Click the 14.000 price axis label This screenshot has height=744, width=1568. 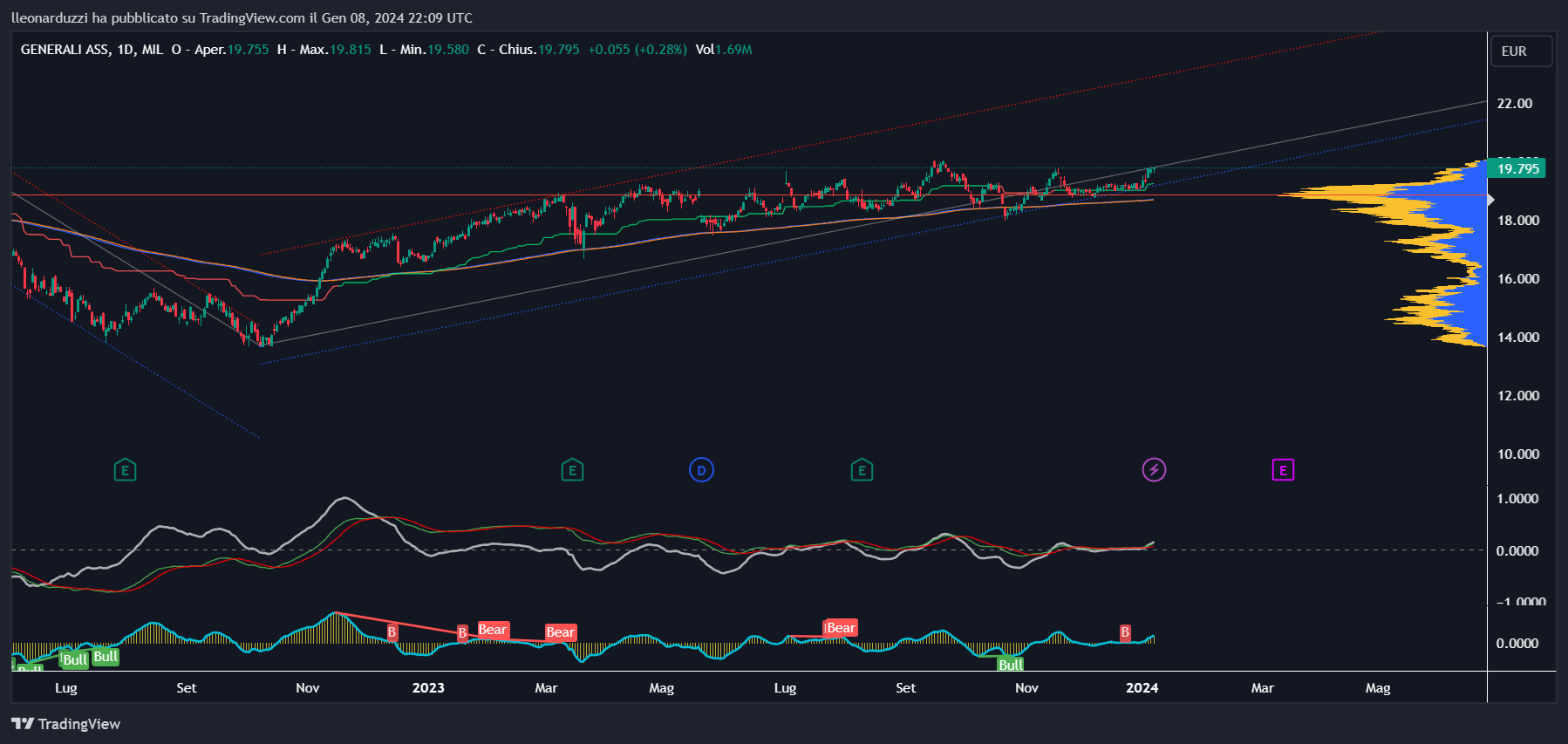pyautogui.click(x=1518, y=338)
